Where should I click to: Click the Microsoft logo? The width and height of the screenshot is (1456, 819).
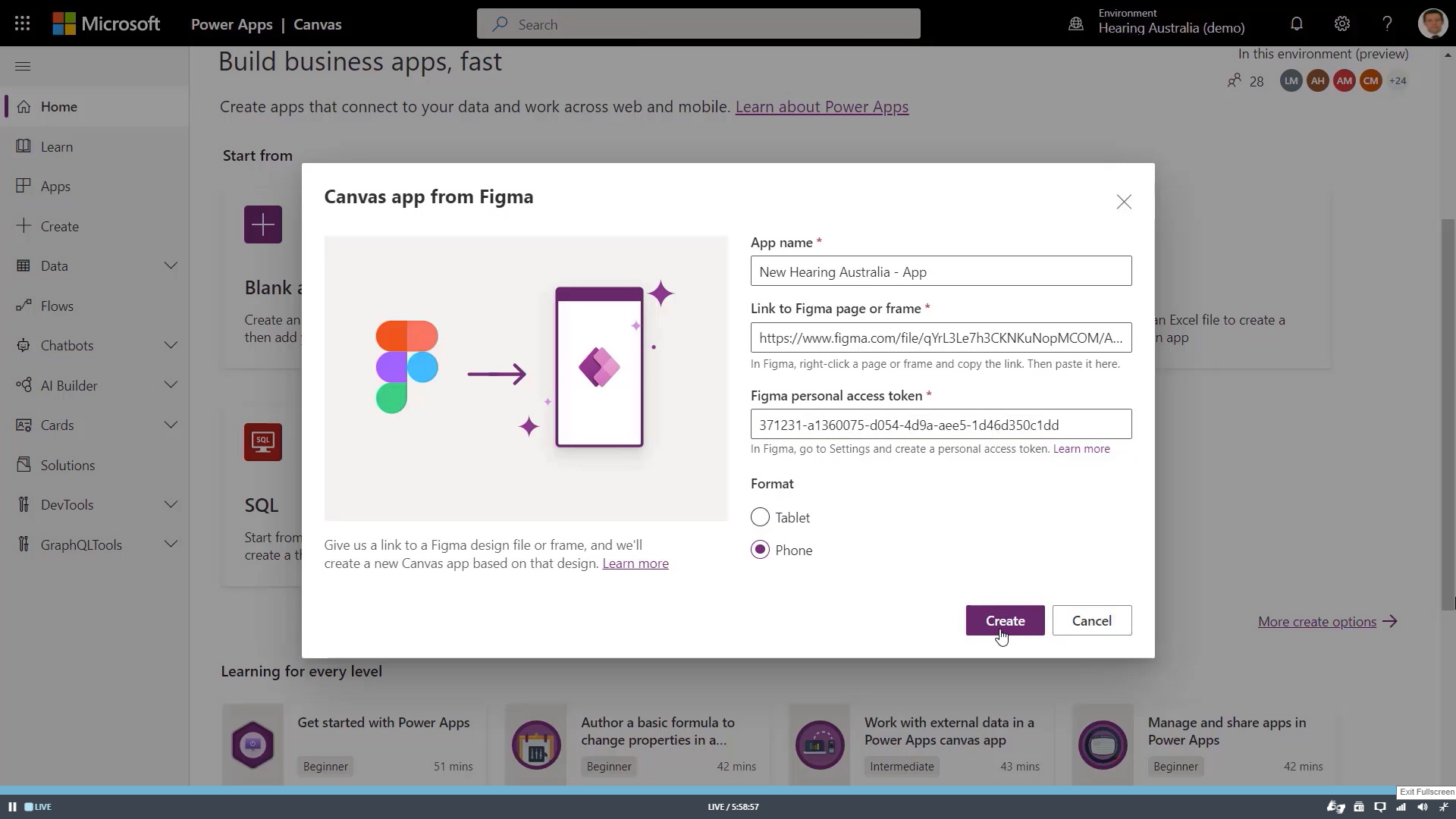point(106,24)
